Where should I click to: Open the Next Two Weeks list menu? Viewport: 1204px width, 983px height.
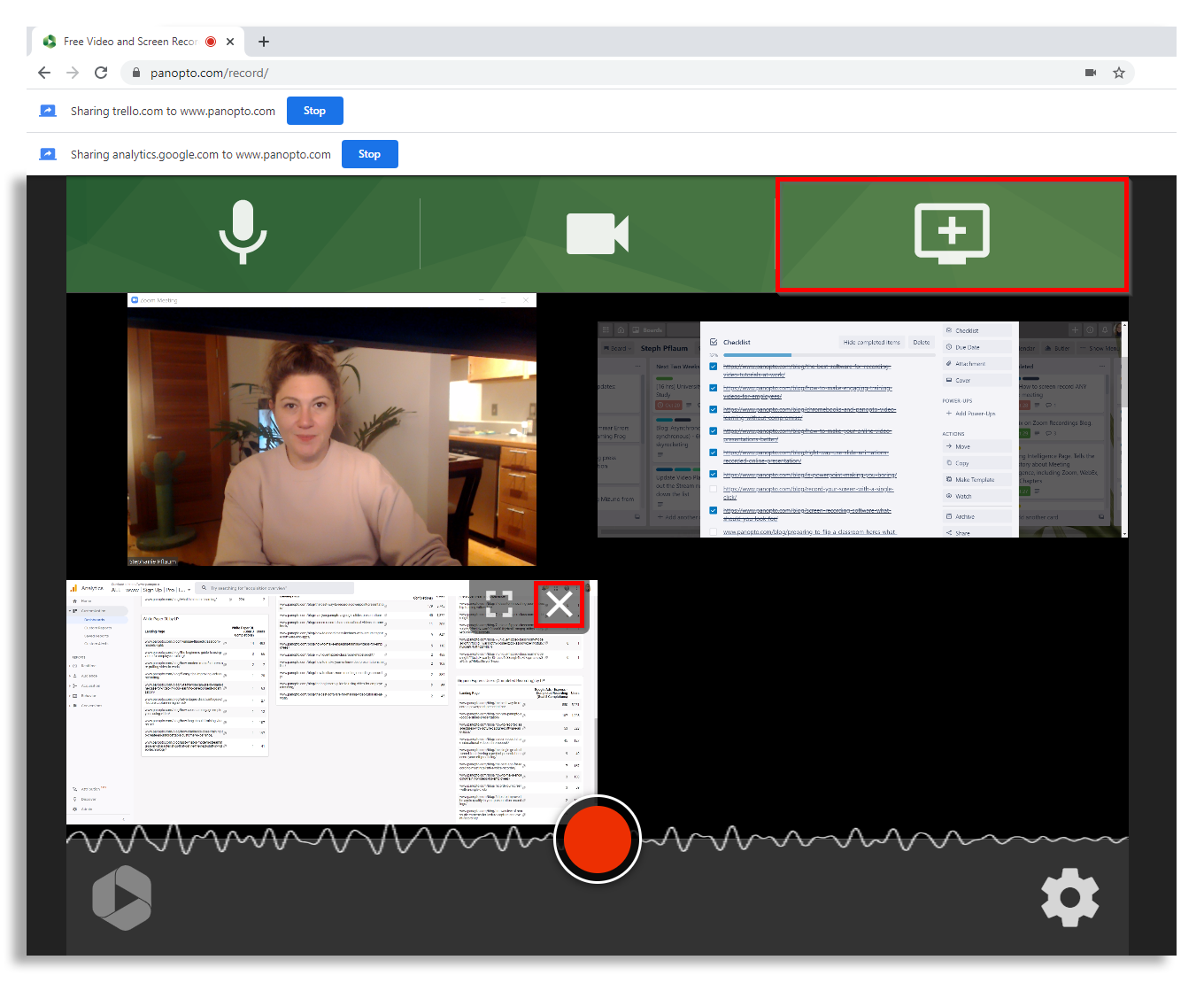click(638, 366)
